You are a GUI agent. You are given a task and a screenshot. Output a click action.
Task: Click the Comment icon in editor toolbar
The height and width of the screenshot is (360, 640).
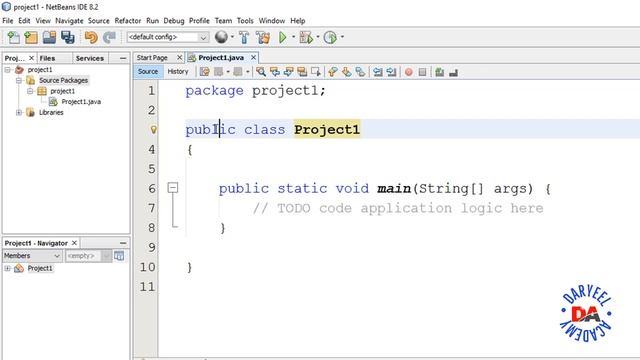[440, 72]
